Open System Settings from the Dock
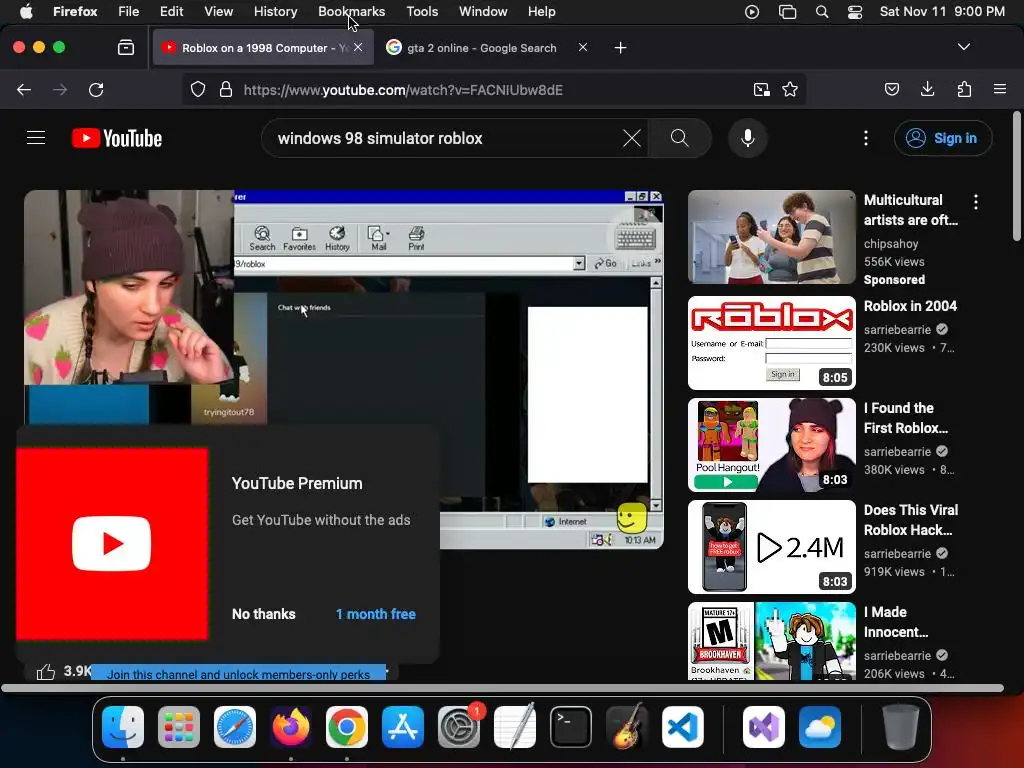Screen dimensions: 1024x768 click(x=458, y=727)
